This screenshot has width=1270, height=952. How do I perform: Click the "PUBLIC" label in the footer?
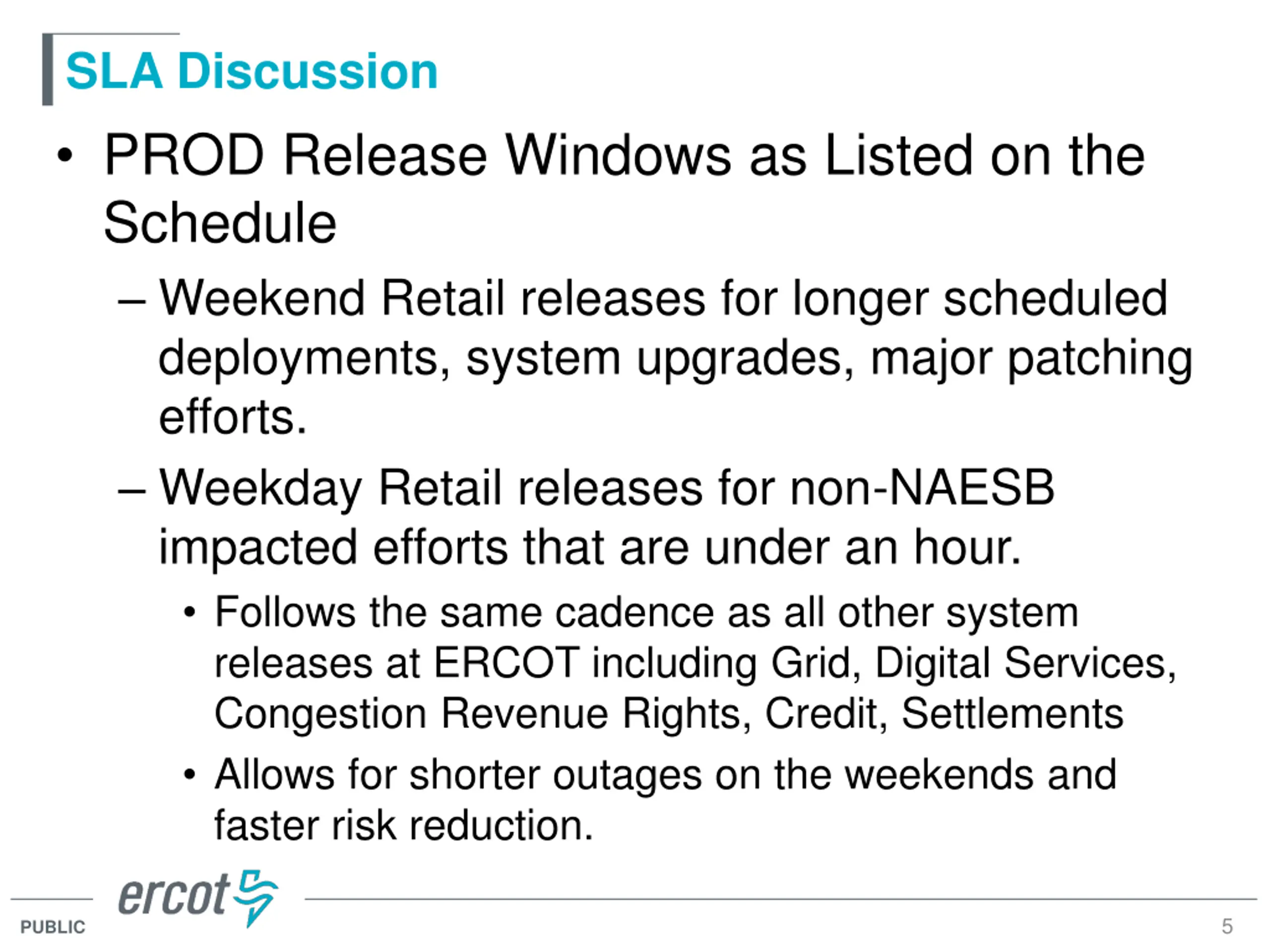[52, 927]
